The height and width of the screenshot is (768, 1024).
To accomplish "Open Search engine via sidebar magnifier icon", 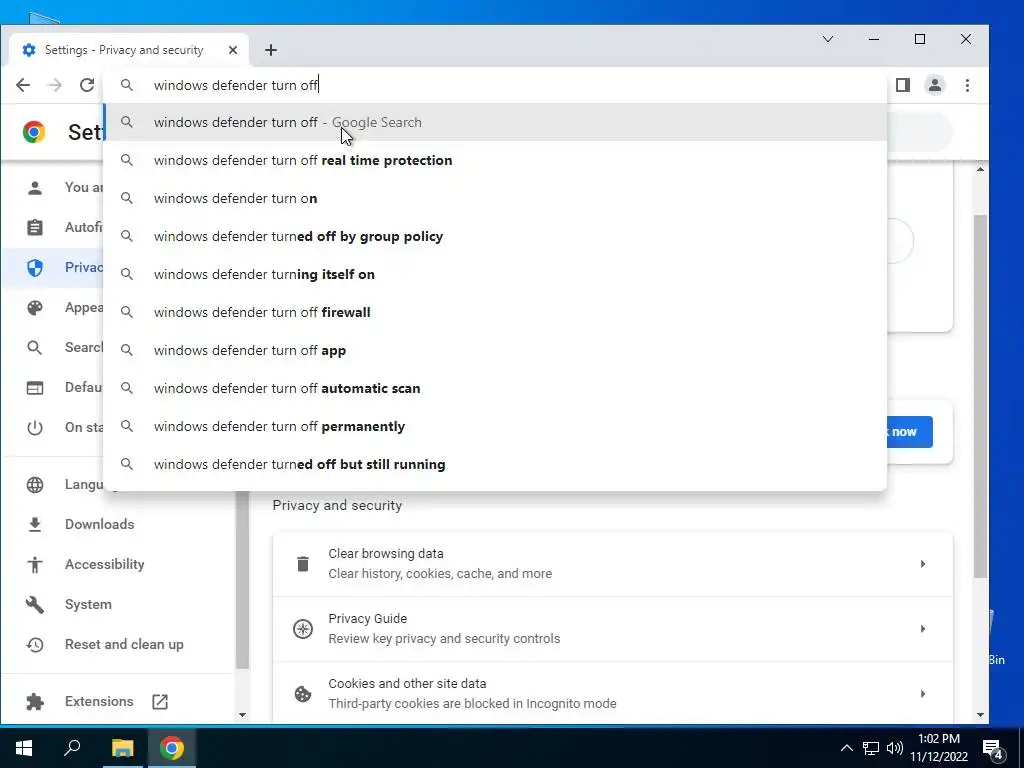I will pos(35,347).
